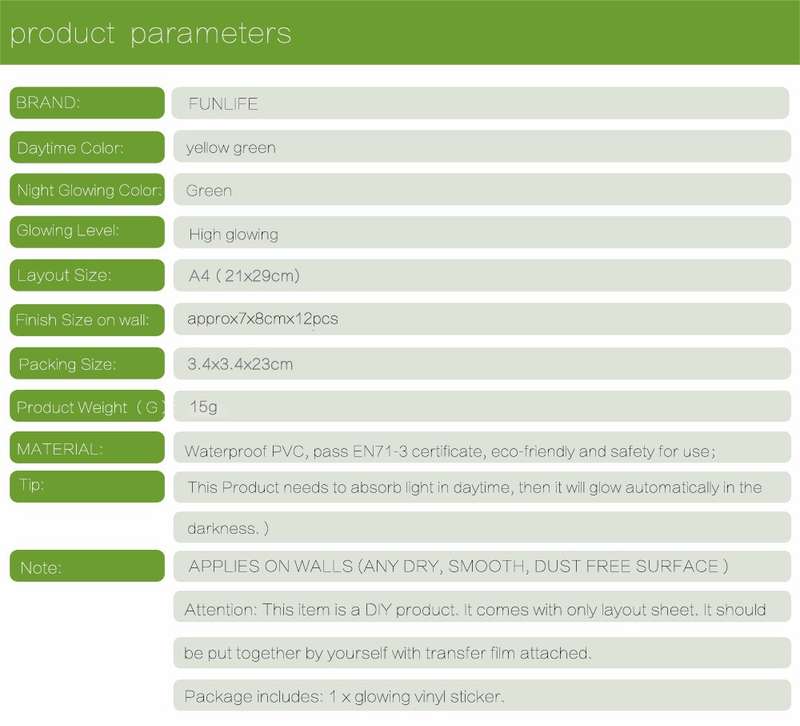Image resolution: width=800 pixels, height=726 pixels.
Task: Click the MATERIAL label
Action: [x=87, y=447]
